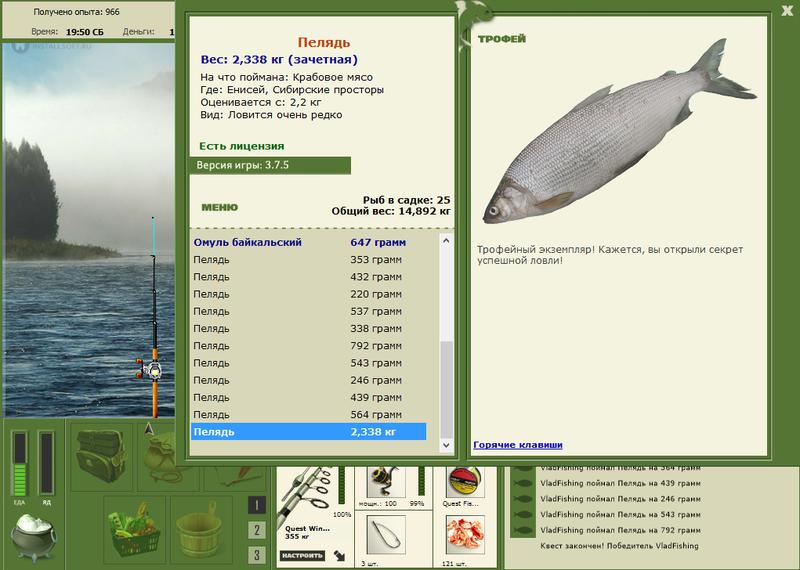Select the Пелядь 353 грамм row

click(x=309, y=260)
